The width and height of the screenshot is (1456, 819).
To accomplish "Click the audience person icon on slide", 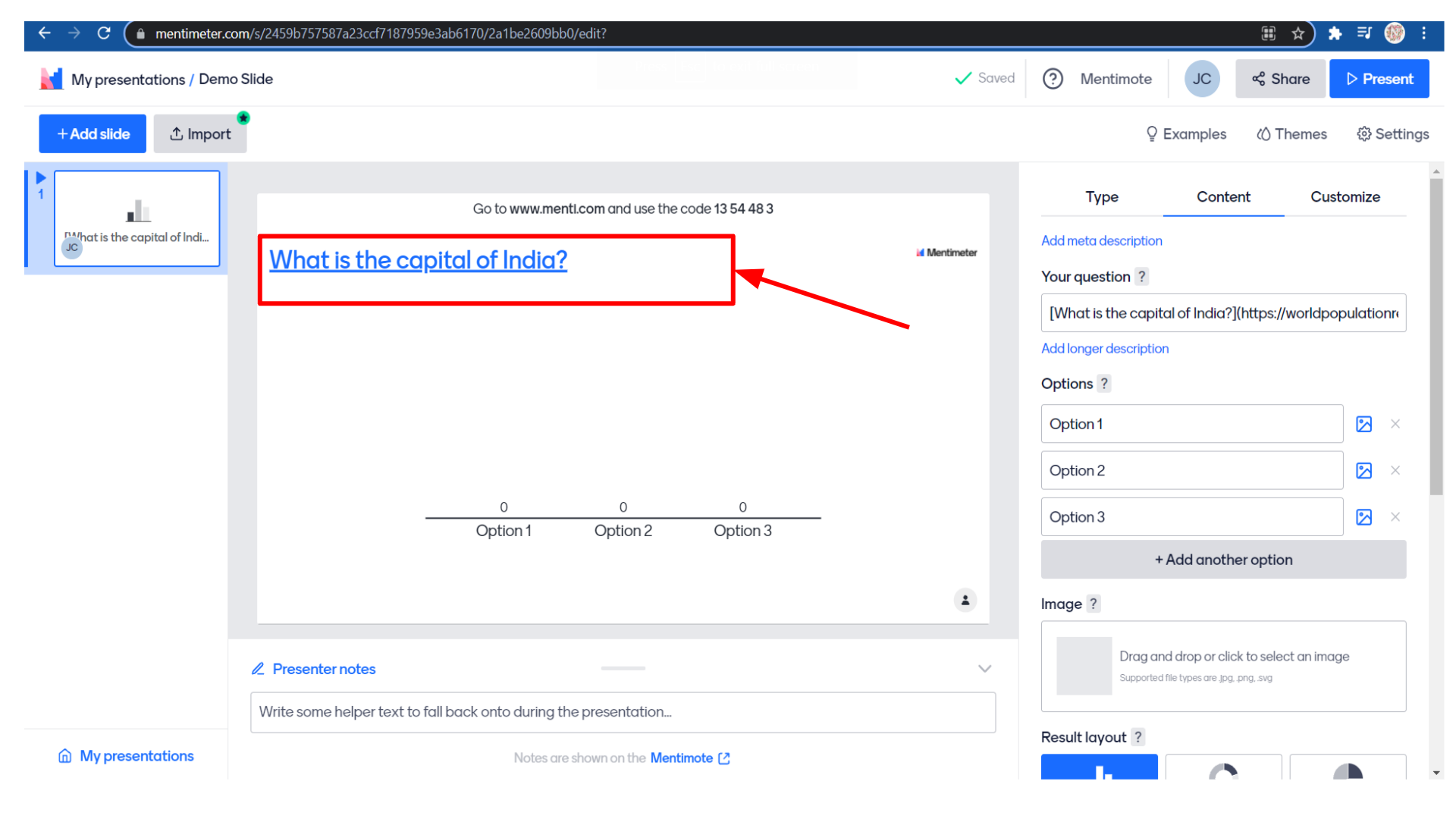I will (x=965, y=600).
